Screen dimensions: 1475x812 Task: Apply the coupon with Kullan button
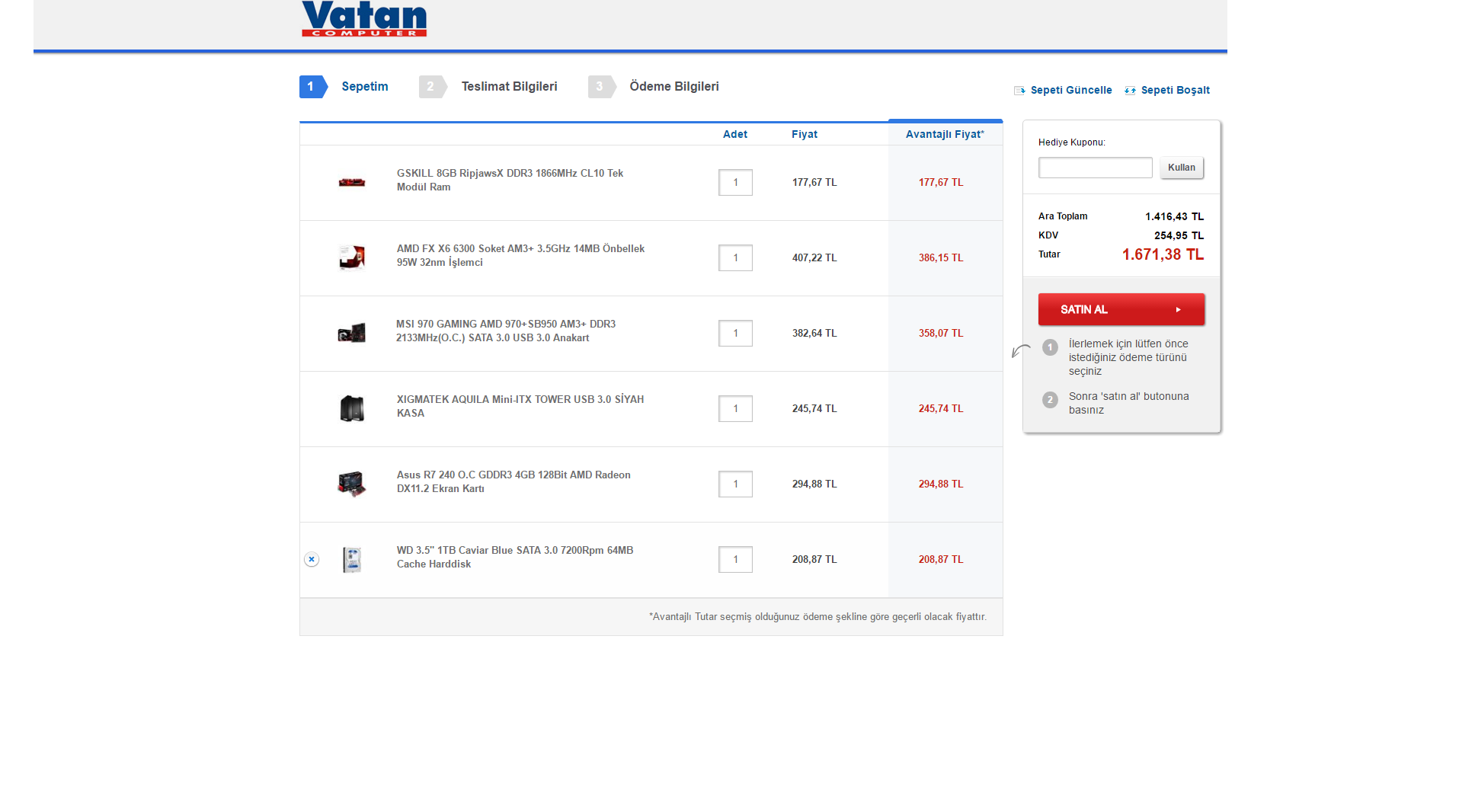1182,168
